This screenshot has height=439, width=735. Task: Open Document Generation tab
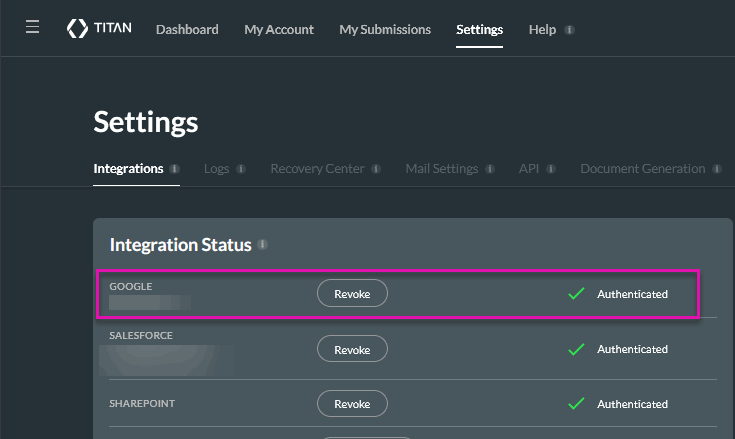(x=643, y=169)
